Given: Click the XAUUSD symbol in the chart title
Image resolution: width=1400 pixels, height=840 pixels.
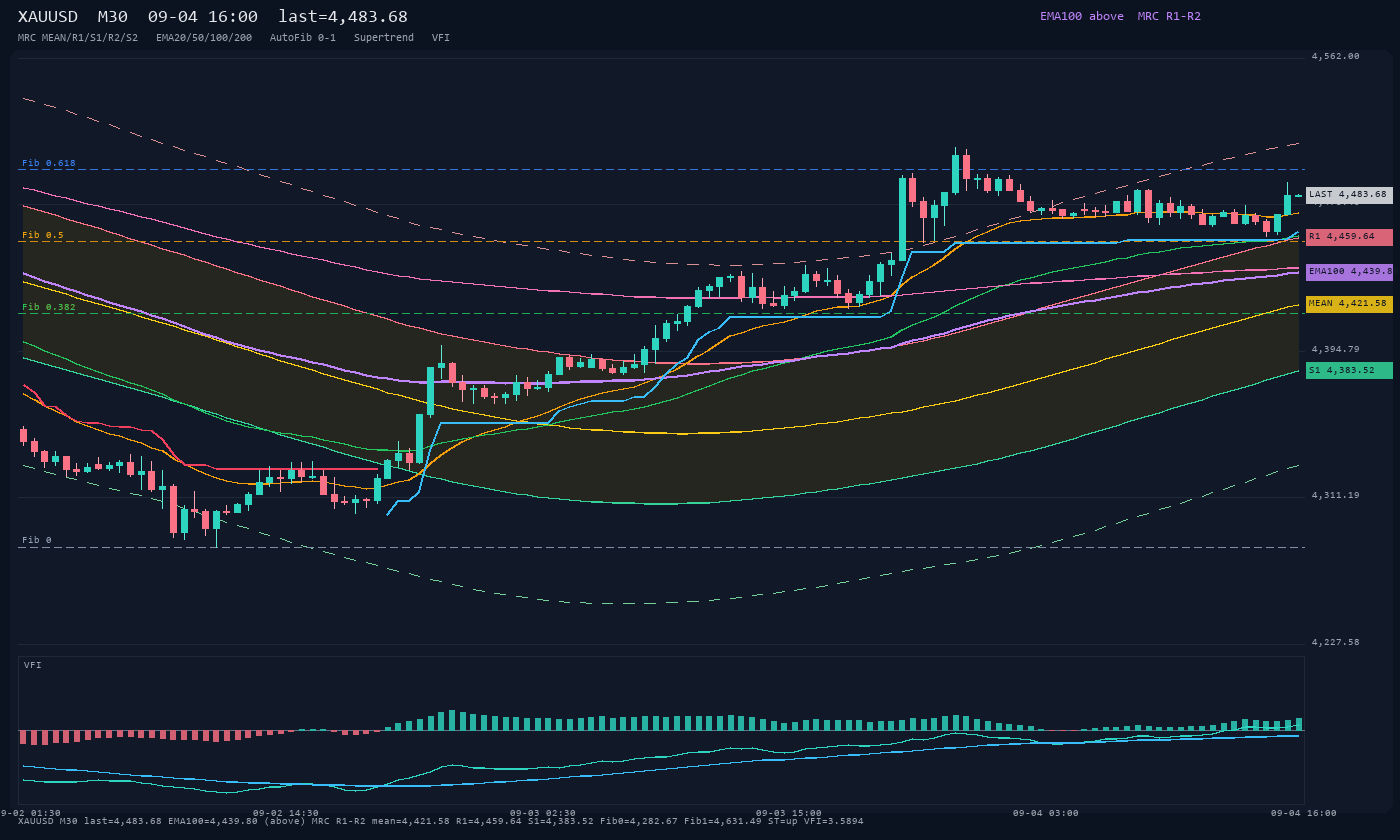Looking at the screenshot, I should click(x=48, y=17).
